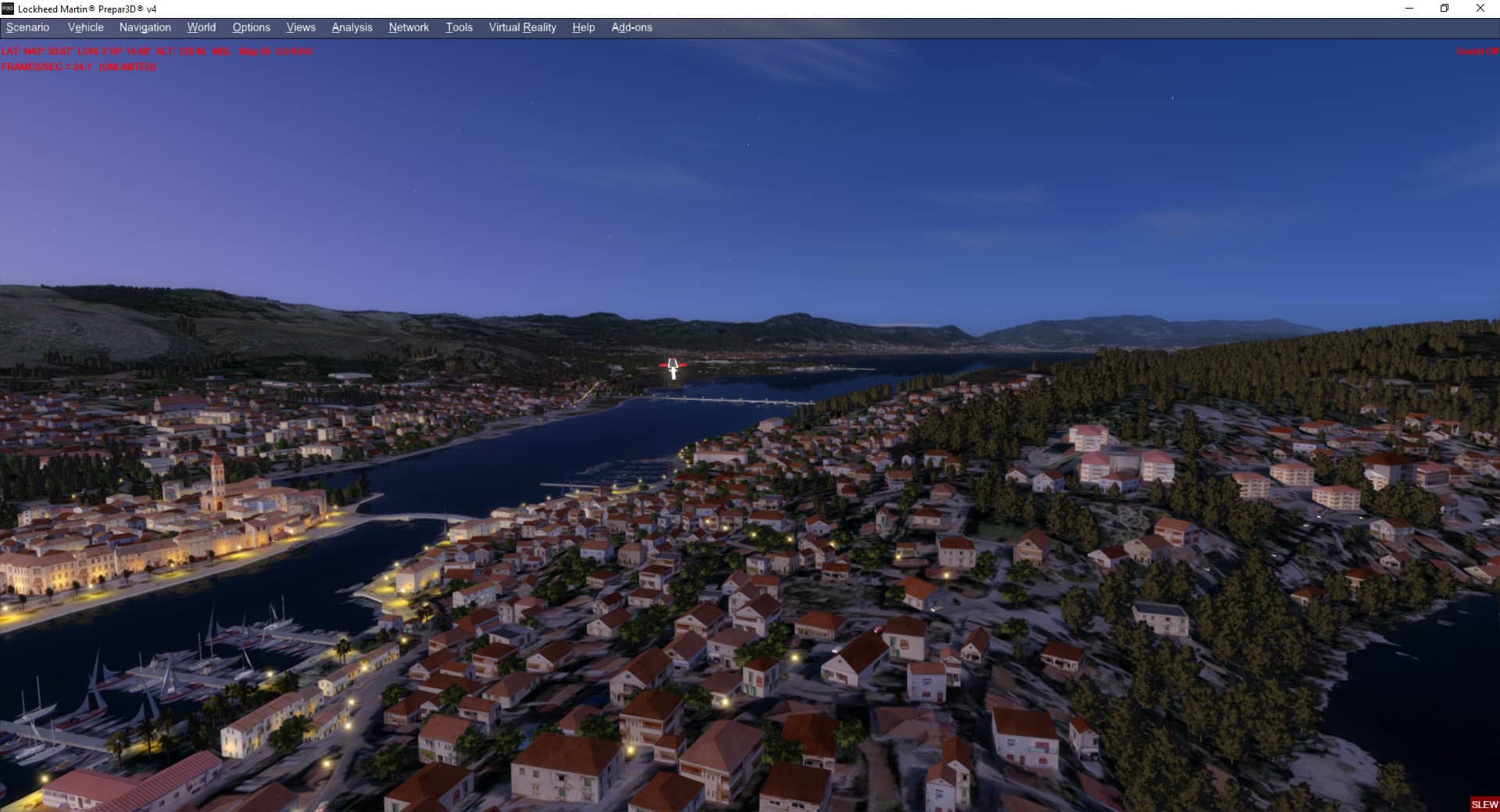The image size is (1500, 812).
Task: Click the FRAMES/SEC counter text
Action: point(78,67)
